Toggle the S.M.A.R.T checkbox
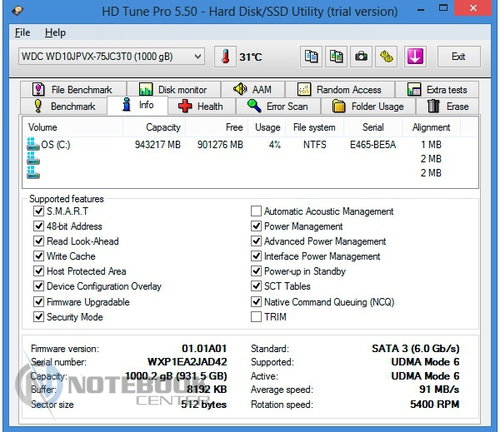 pos(39,211)
